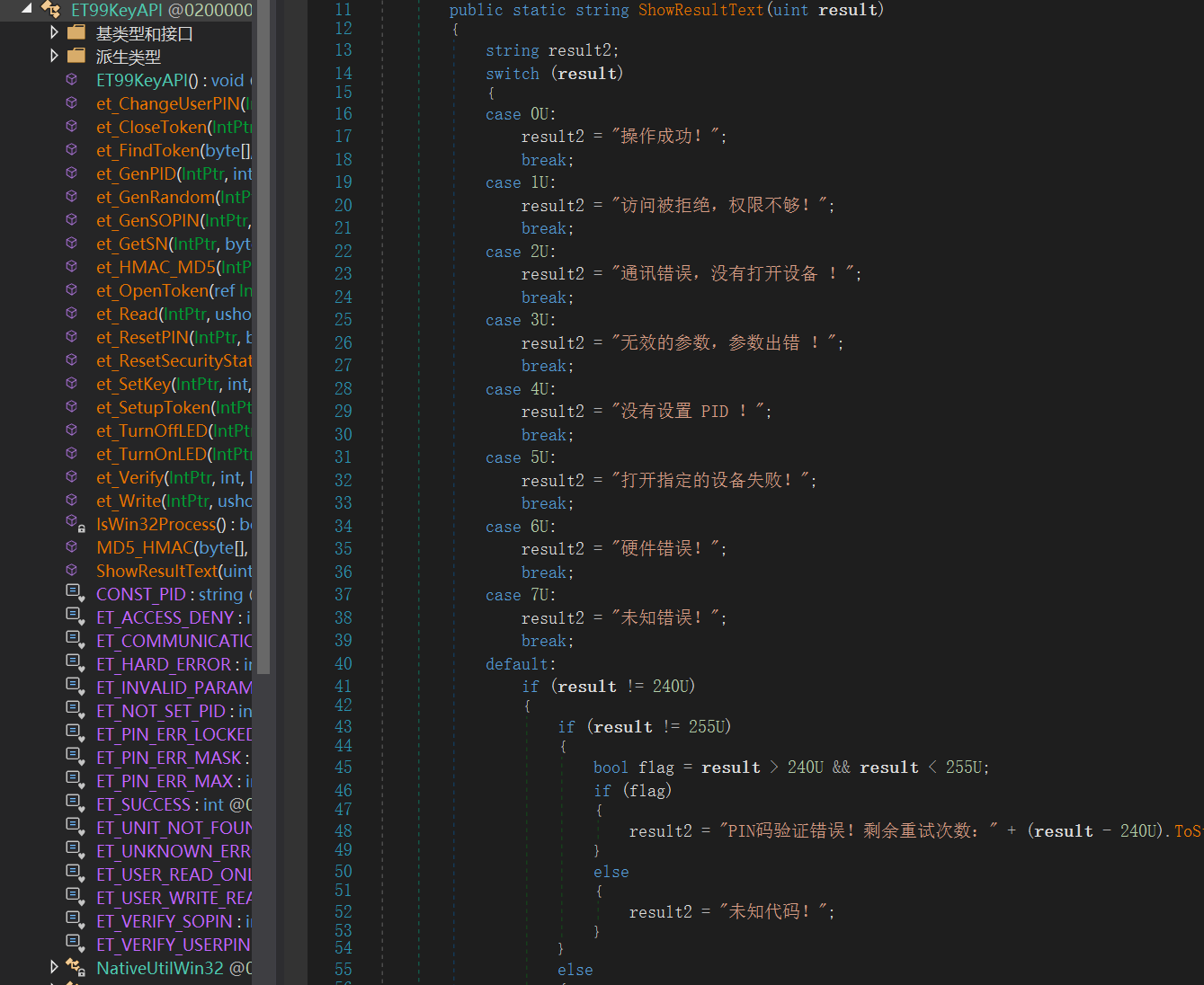Click the NativeUtilWin32 class icon
Image resolution: width=1204 pixels, height=985 pixels.
[x=76, y=968]
